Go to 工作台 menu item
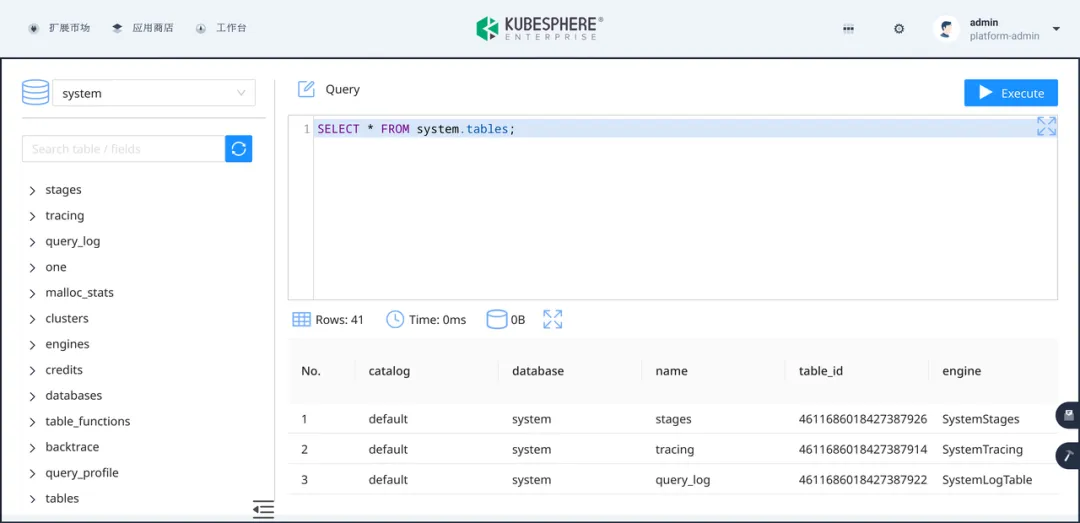 tap(221, 28)
